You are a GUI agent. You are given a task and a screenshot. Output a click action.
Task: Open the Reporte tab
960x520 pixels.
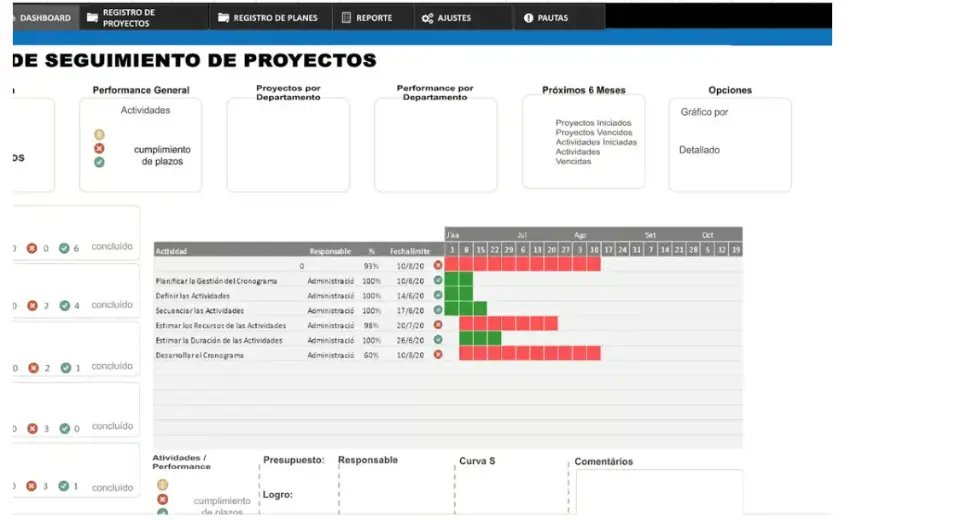pyautogui.click(x=374, y=18)
